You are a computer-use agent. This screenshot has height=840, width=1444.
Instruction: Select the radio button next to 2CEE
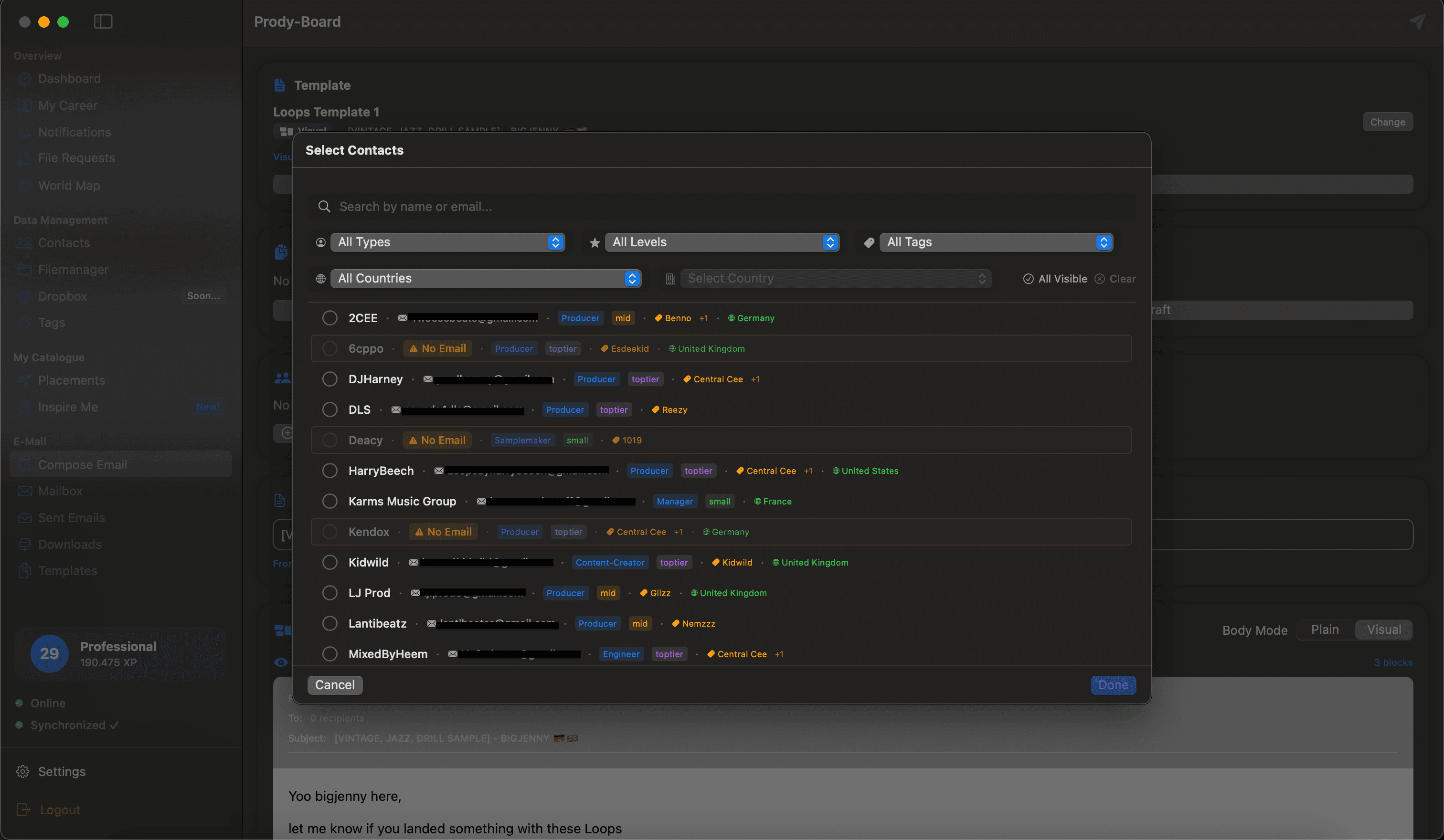click(329, 317)
